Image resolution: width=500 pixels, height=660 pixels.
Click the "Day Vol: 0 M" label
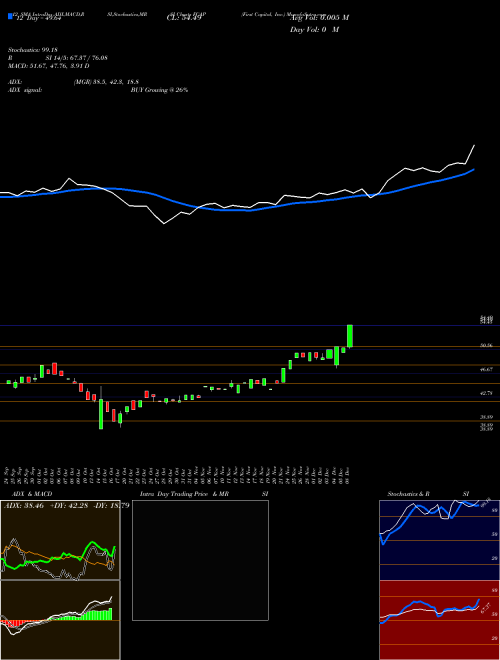coord(314,29)
